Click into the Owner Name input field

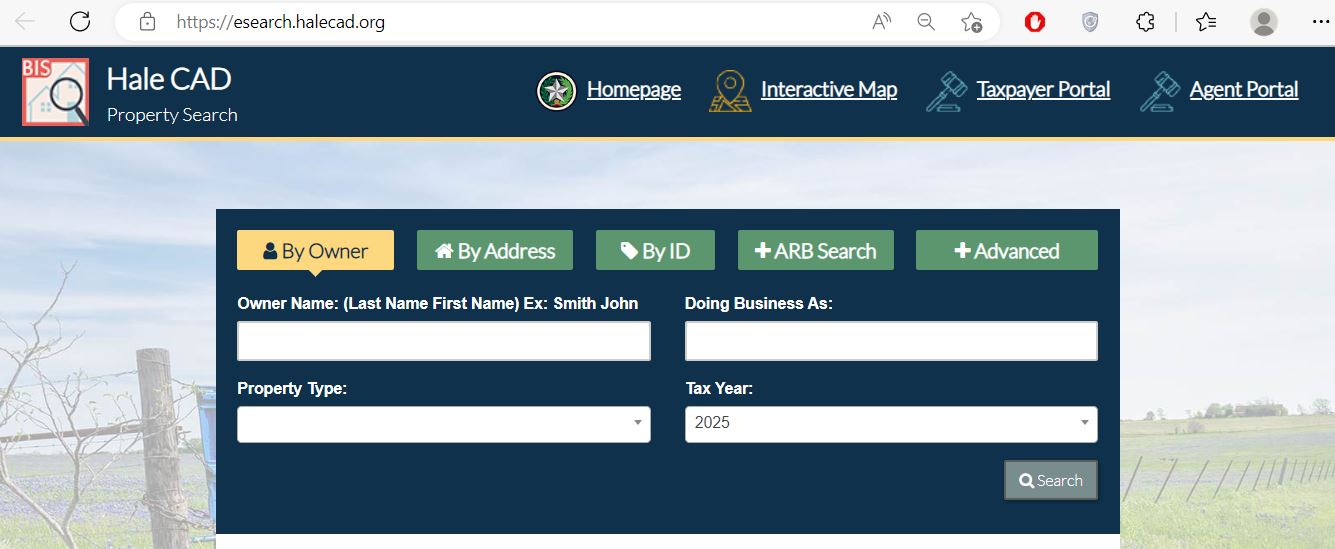tap(443, 341)
